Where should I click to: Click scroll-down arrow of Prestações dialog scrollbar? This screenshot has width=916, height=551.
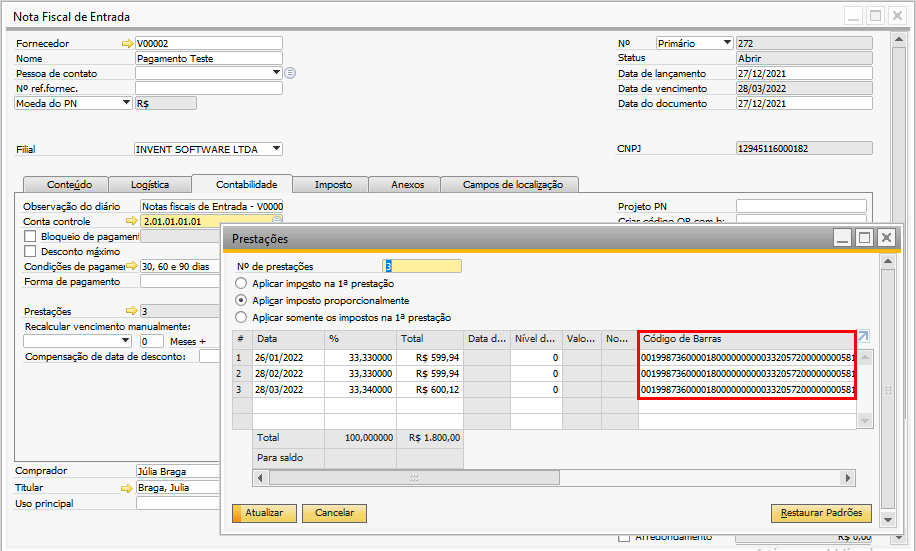click(888, 519)
